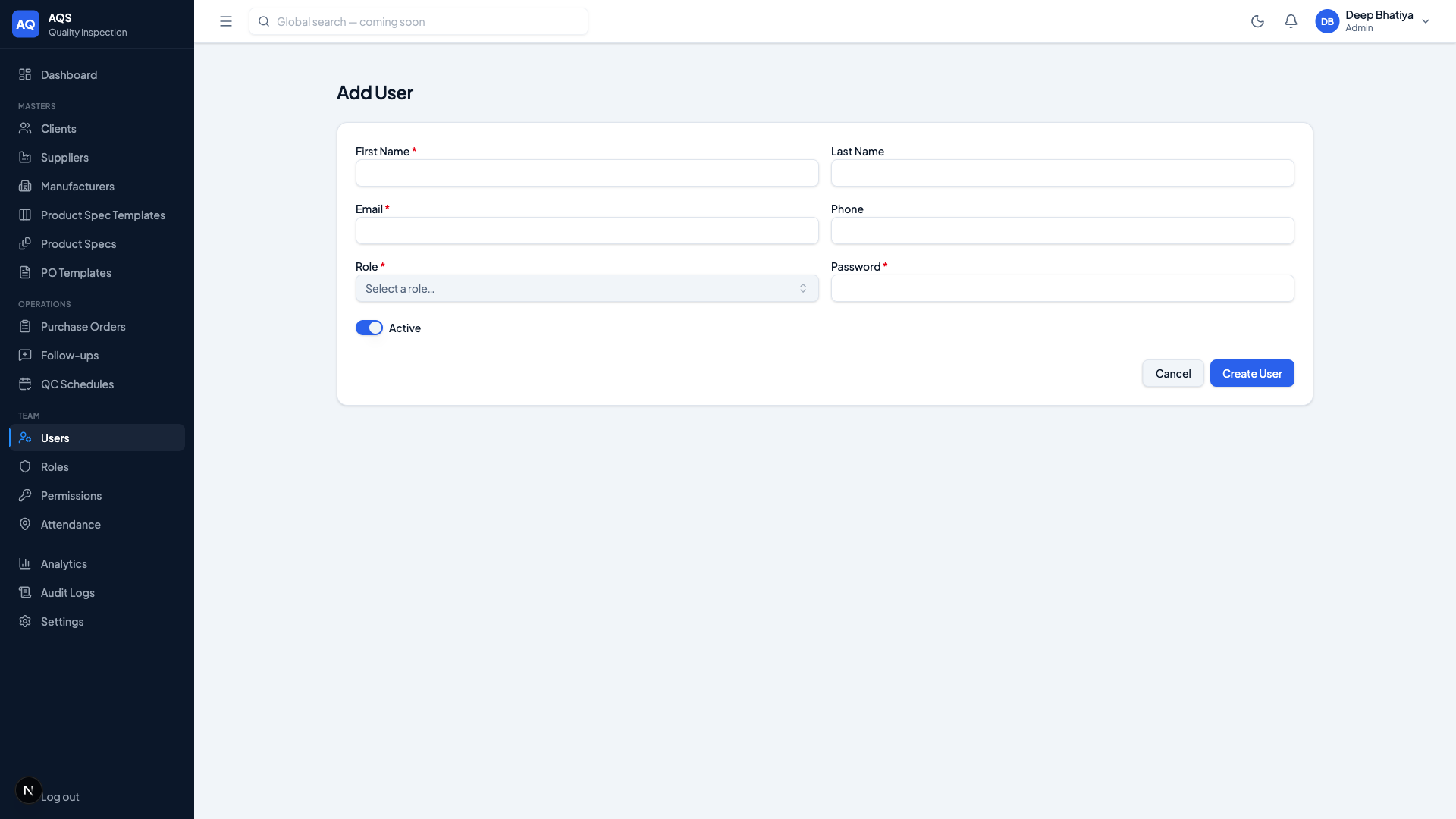Switch to dark mode moon icon
Image resolution: width=1456 pixels, height=819 pixels.
click(x=1257, y=21)
